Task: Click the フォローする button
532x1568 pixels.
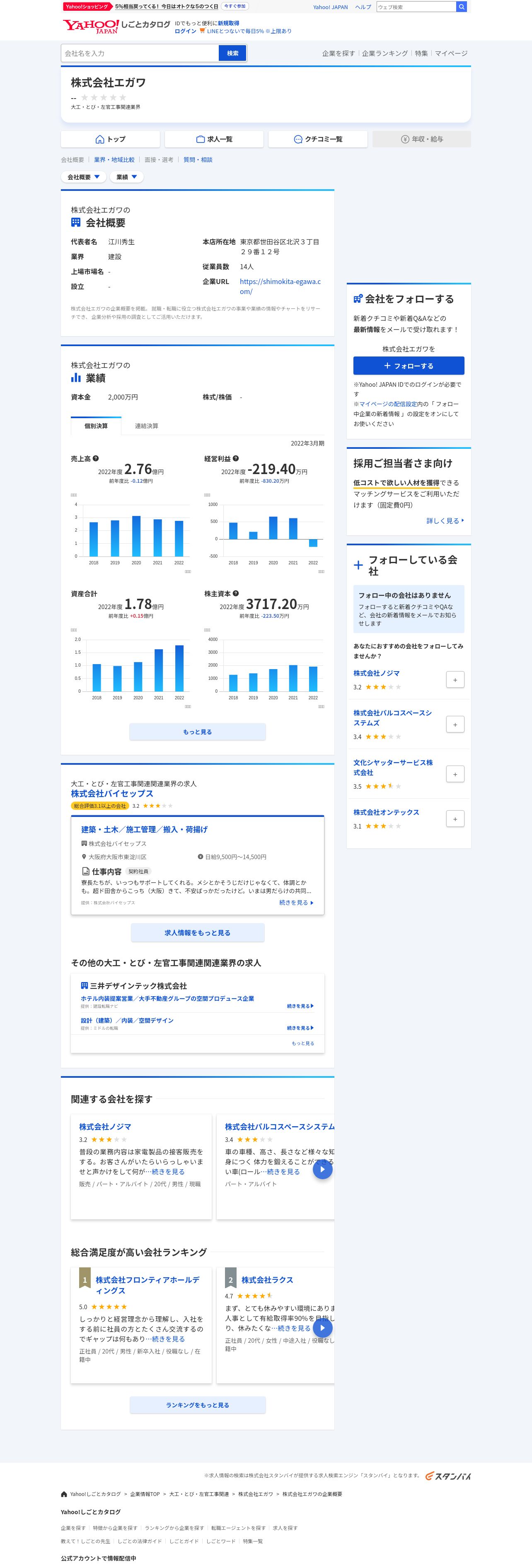Action: pyautogui.click(x=409, y=366)
